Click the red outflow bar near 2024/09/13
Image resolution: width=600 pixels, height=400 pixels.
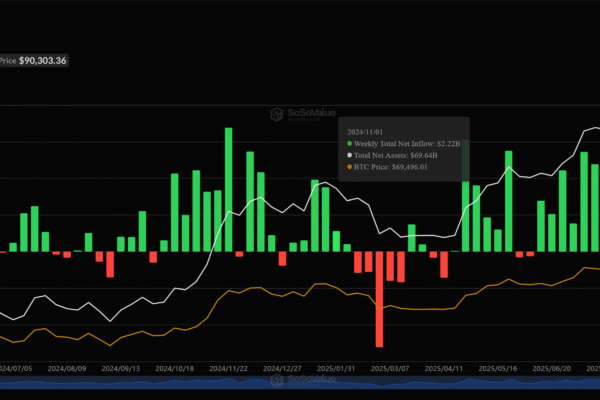pyautogui.click(x=110, y=264)
